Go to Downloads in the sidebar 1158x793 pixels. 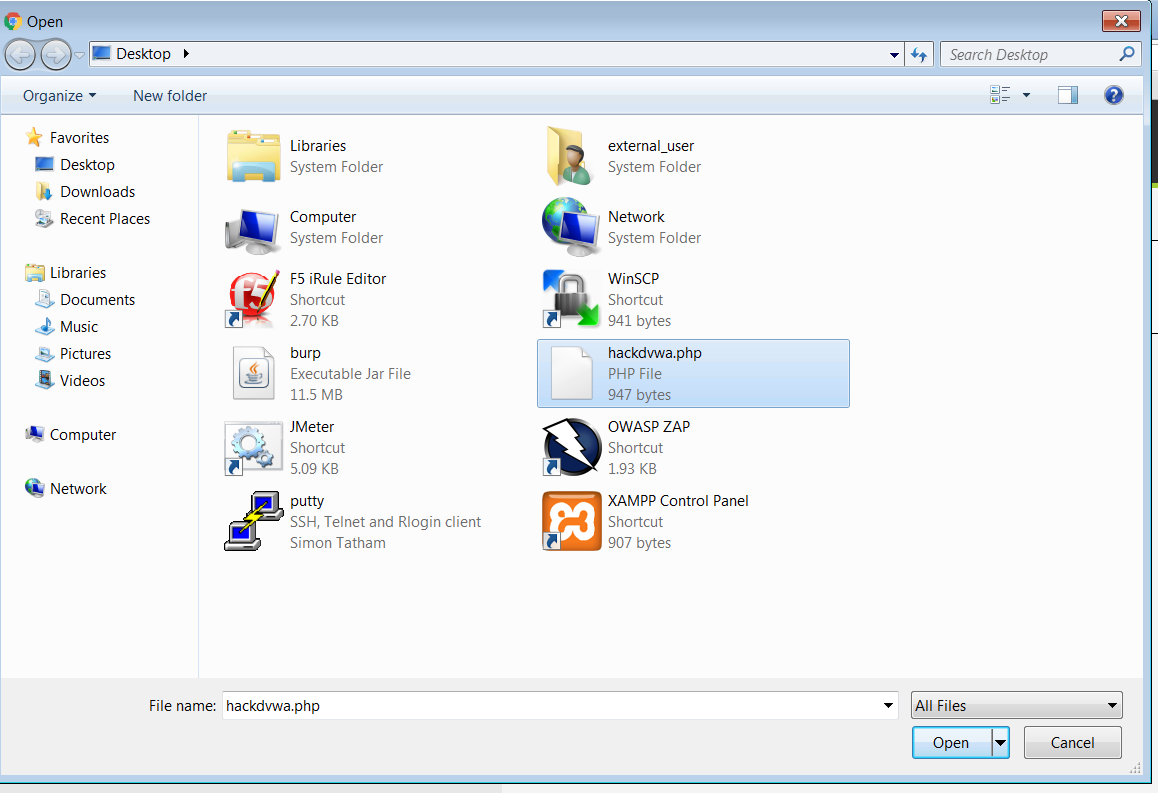pos(97,192)
